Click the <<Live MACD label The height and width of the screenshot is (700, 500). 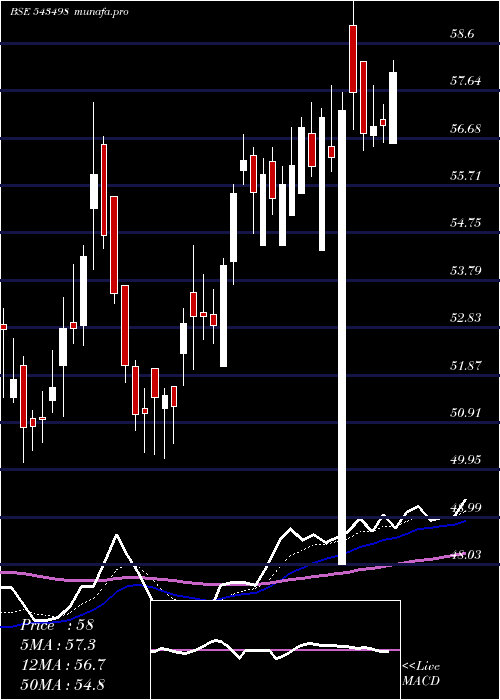(x=421, y=674)
